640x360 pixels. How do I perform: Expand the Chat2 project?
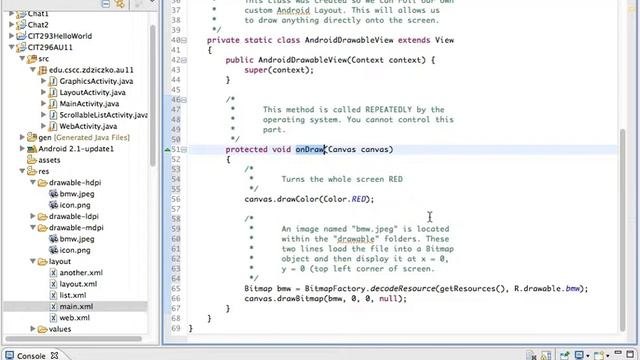[x=11, y=24]
